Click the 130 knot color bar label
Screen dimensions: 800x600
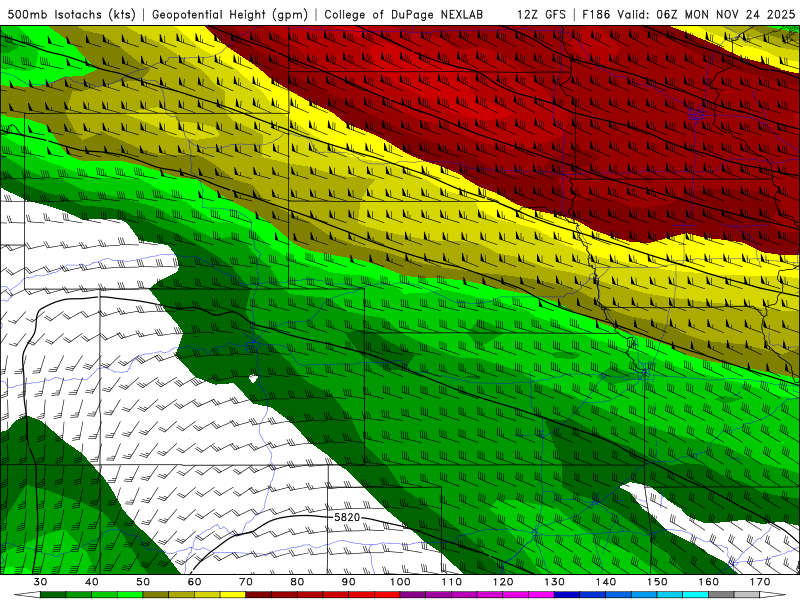[x=554, y=582]
